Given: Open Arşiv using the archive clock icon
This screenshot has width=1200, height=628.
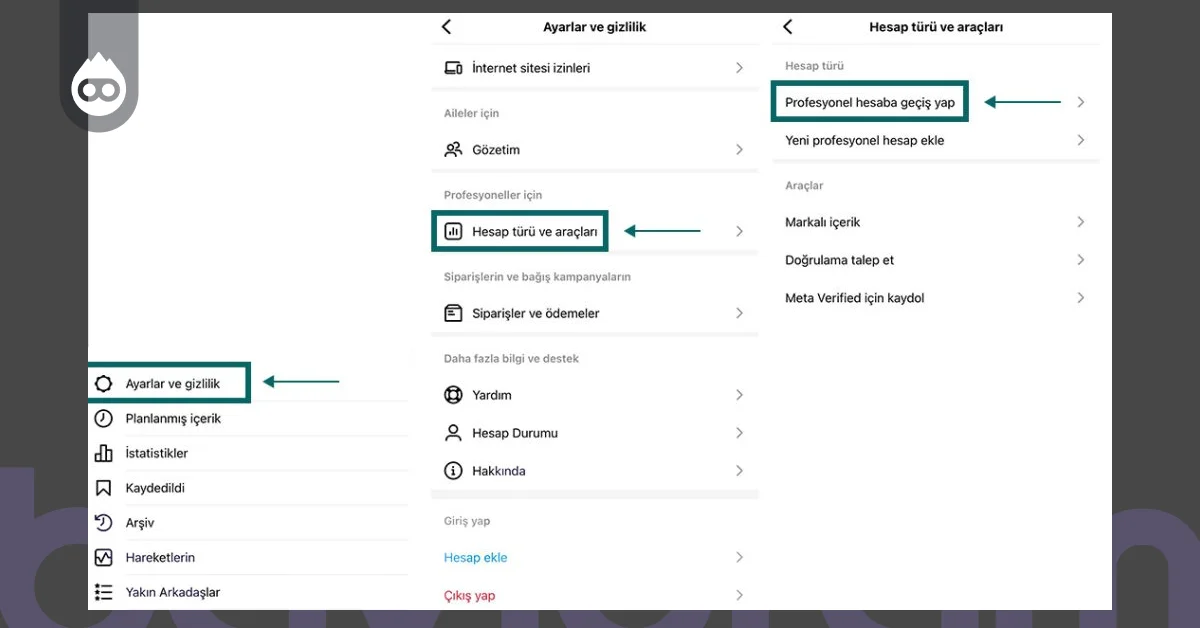Looking at the screenshot, I should point(104,522).
